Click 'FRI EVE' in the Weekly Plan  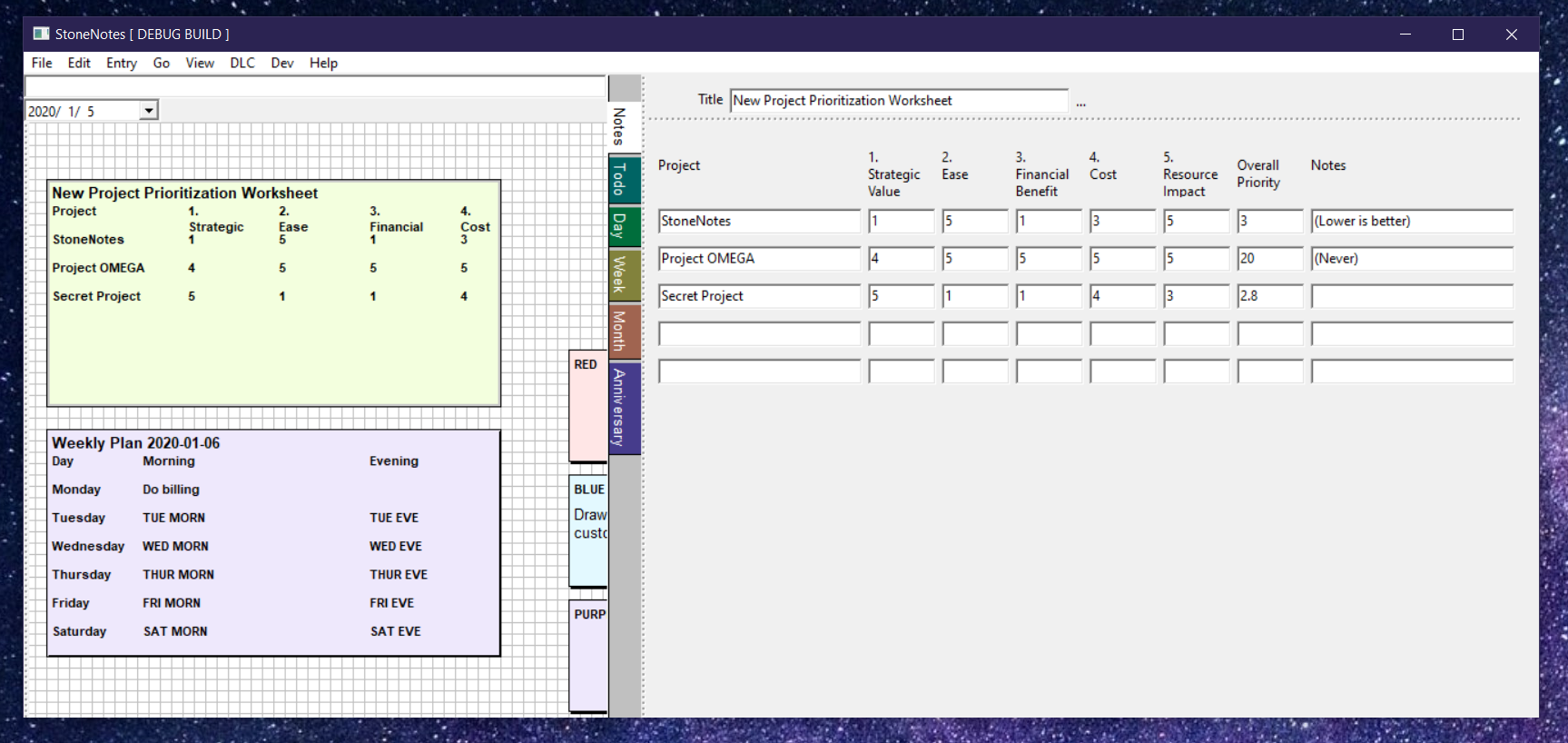(391, 603)
